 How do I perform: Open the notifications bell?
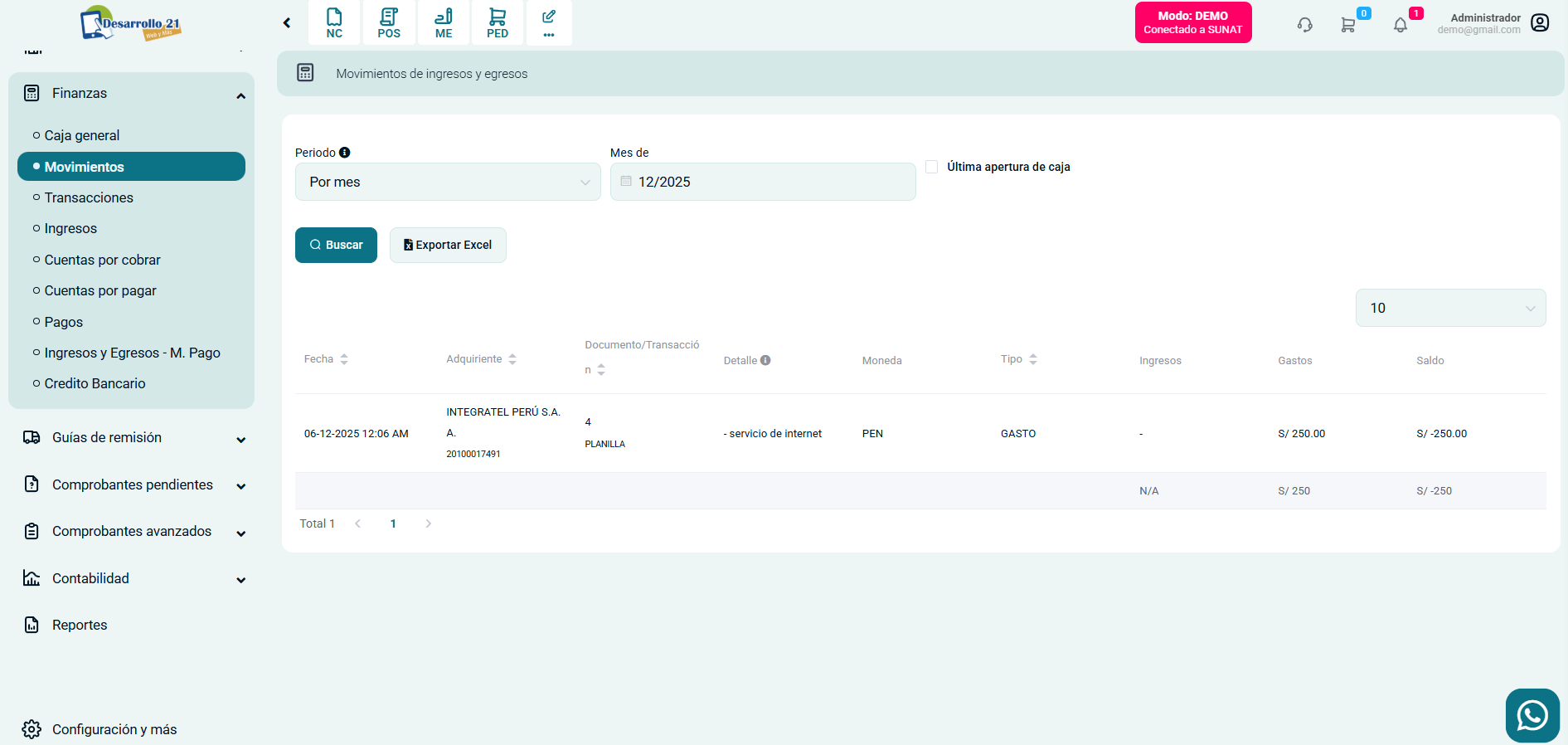pyautogui.click(x=1401, y=25)
